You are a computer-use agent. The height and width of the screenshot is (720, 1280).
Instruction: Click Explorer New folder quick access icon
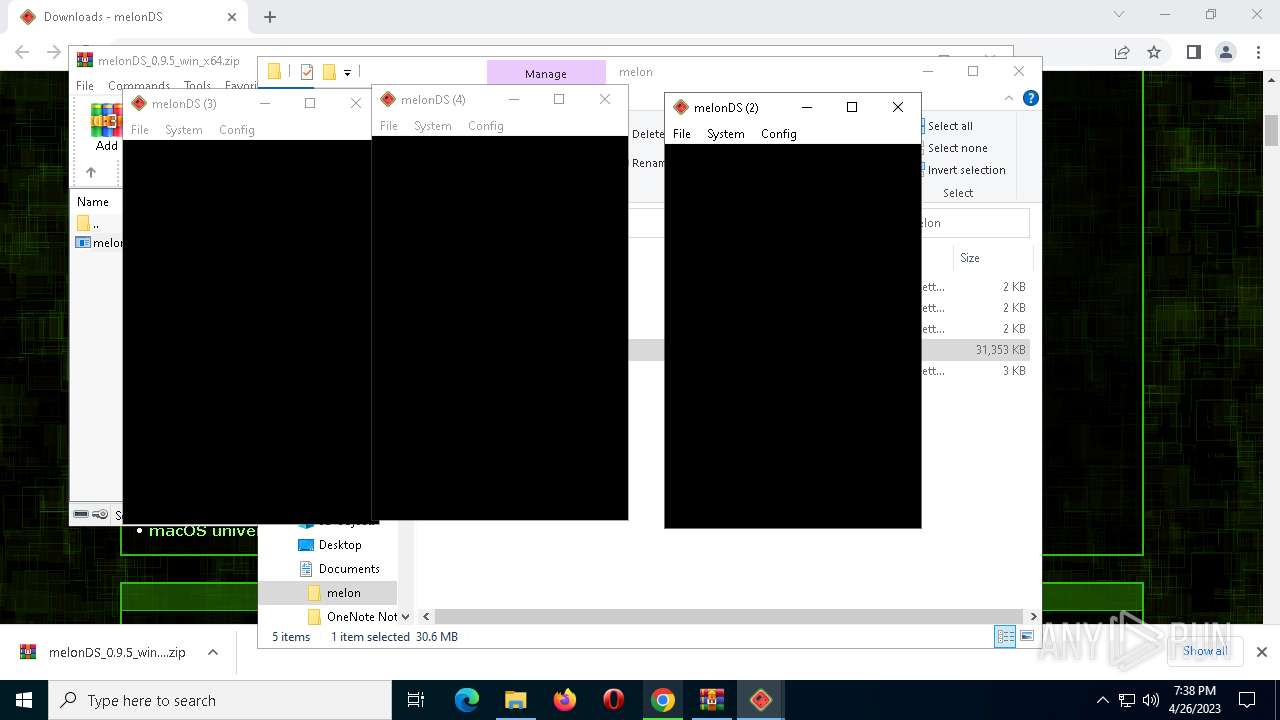click(x=329, y=72)
